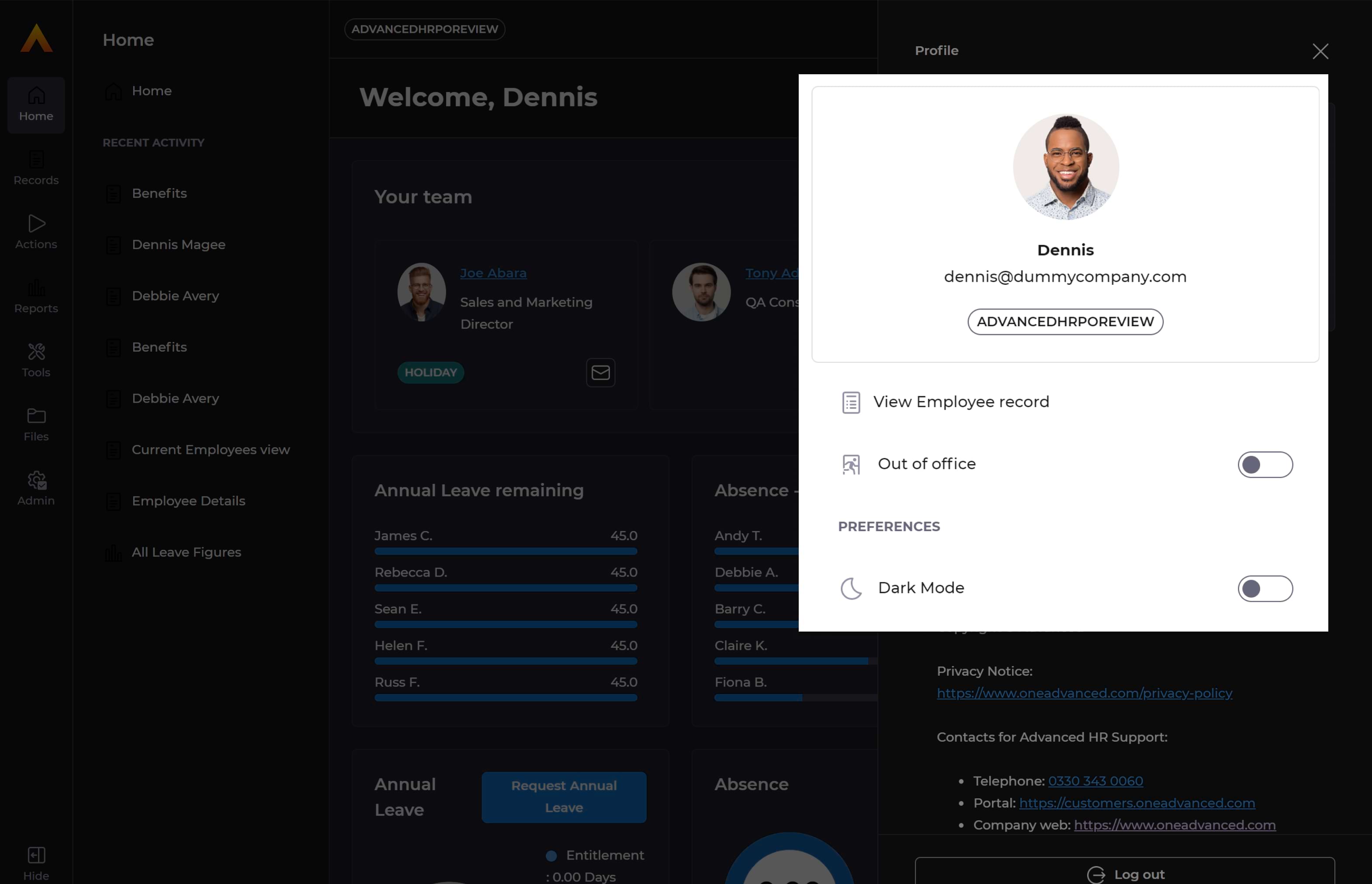Click Request Annual Leave button
This screenshot has width=1372, height=884.
pos(563,797)
